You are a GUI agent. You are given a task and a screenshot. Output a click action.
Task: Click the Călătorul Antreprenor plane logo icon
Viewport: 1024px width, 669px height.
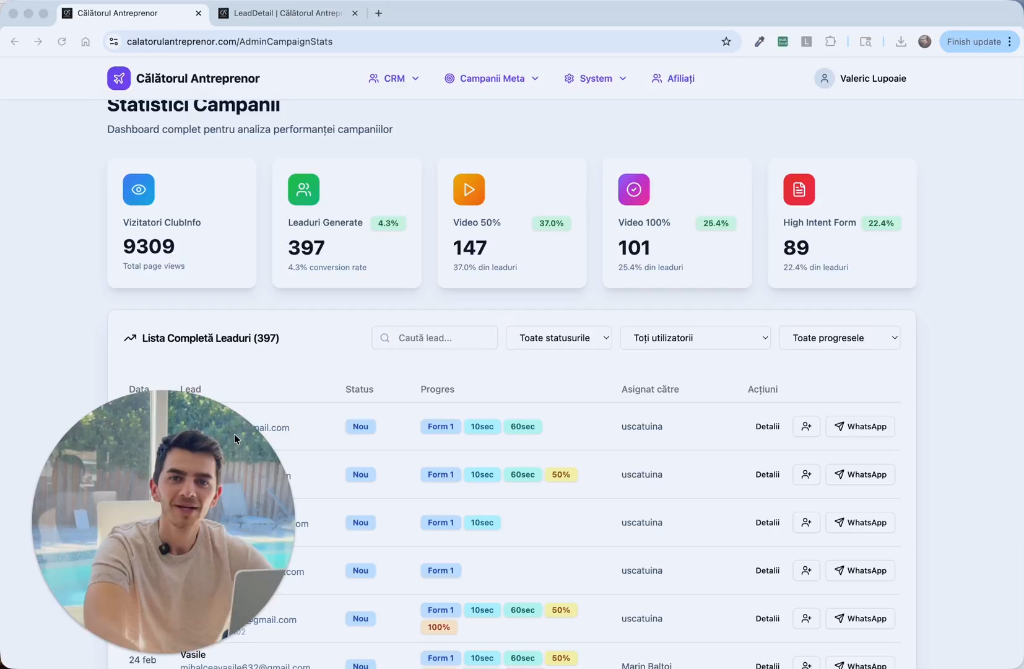point(119,78)
